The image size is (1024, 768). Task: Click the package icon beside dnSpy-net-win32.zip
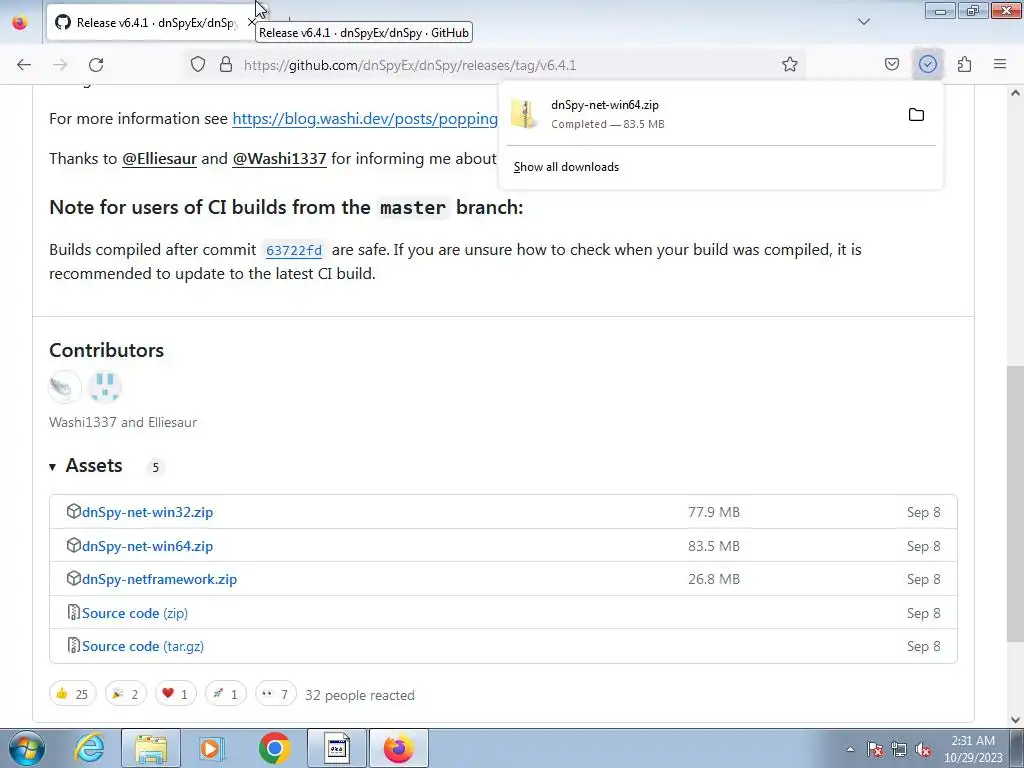click(x=74, y=511)
